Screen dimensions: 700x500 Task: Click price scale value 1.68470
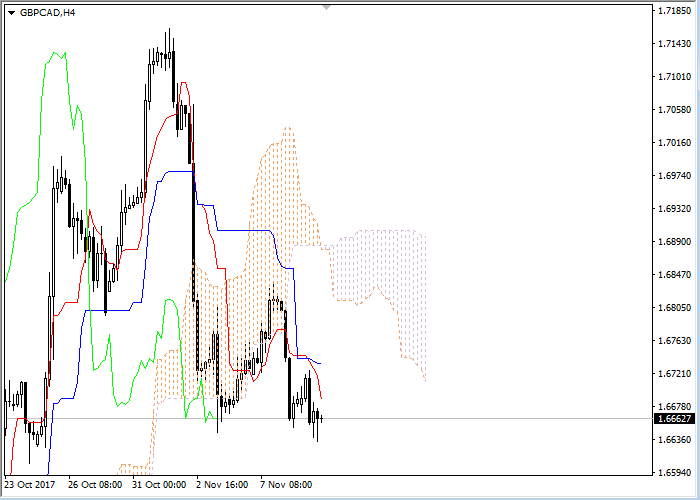pyautogui.click(x=675, y=275)
